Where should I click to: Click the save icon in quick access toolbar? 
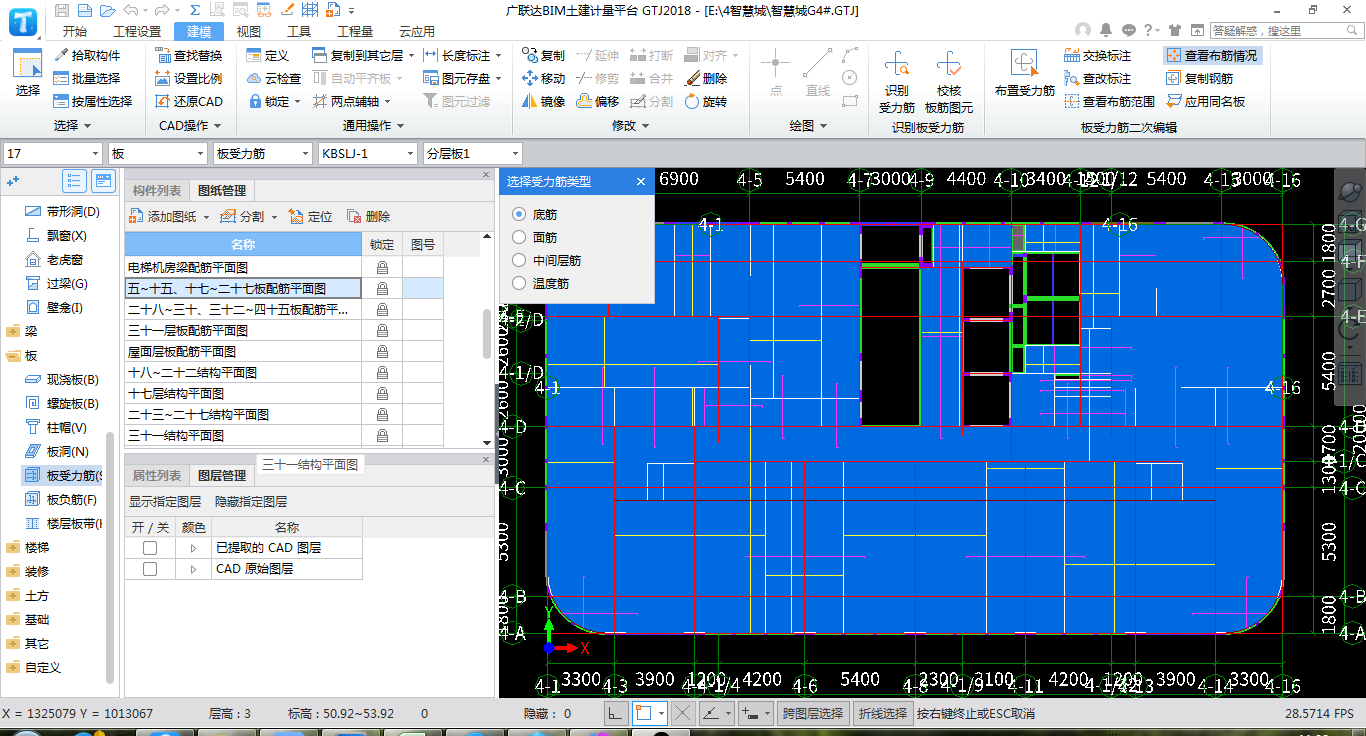click(x=62, y=10)
